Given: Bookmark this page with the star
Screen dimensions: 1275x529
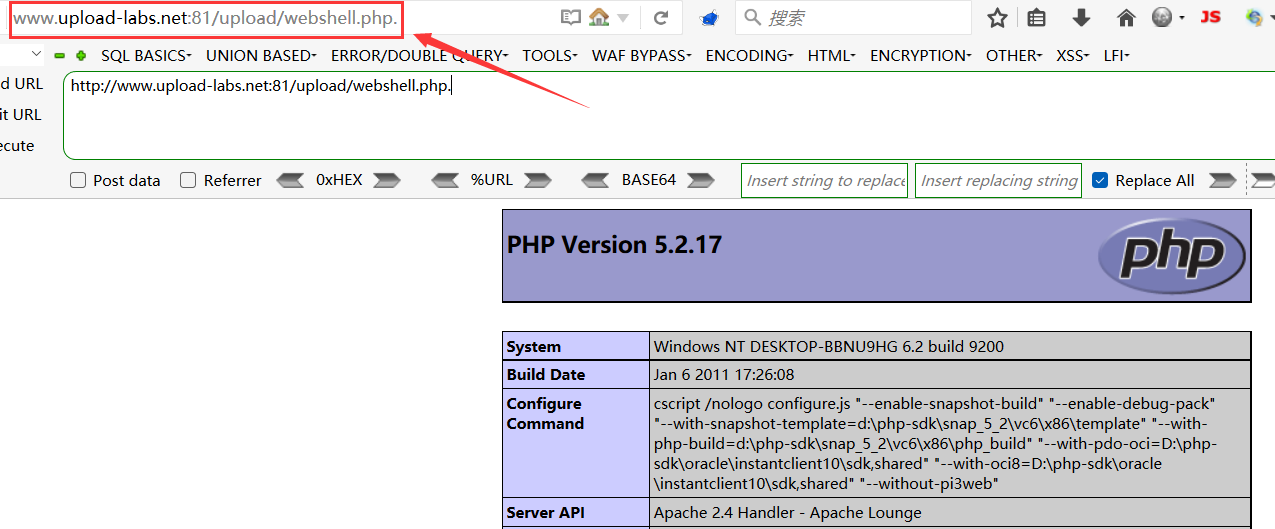Looking at the screenshot, I should (997, 17).
